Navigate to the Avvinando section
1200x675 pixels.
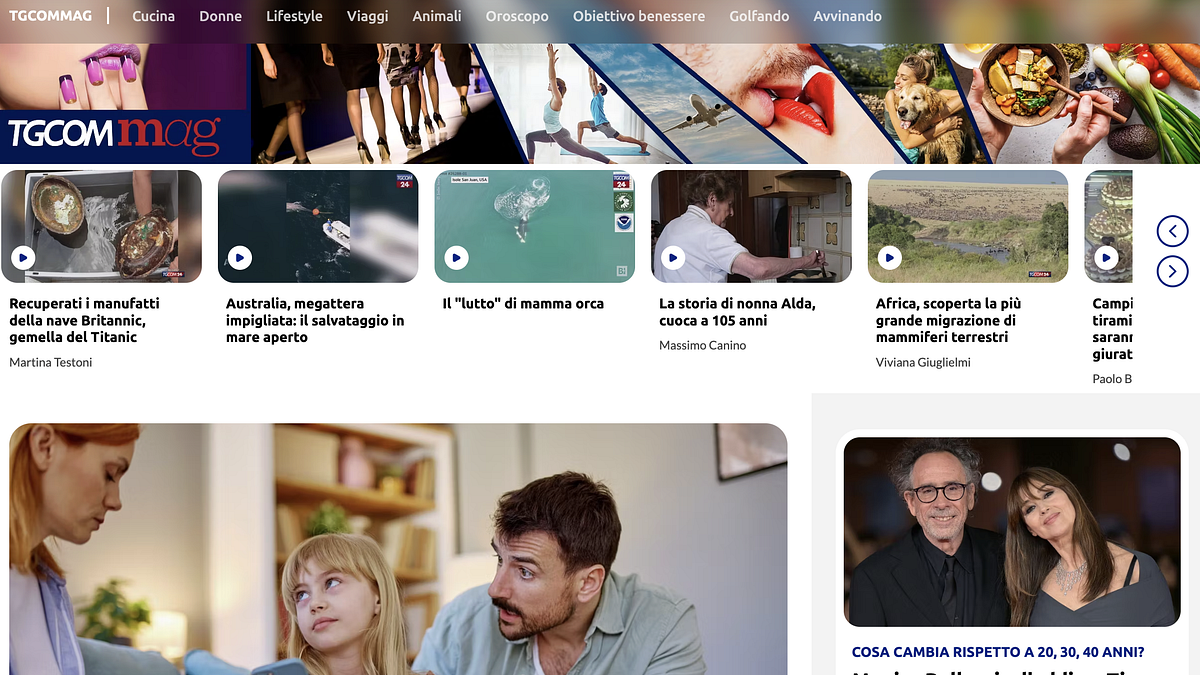point(847,16)
